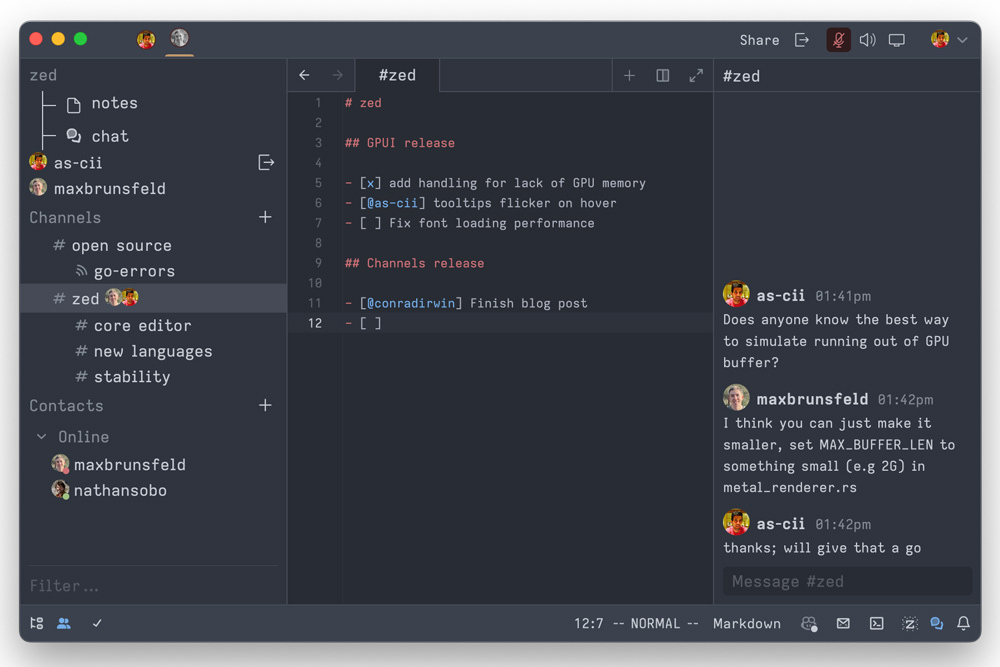Click the 12:7 cursor position
The image size is (1000, 667).
pos(588,623)
